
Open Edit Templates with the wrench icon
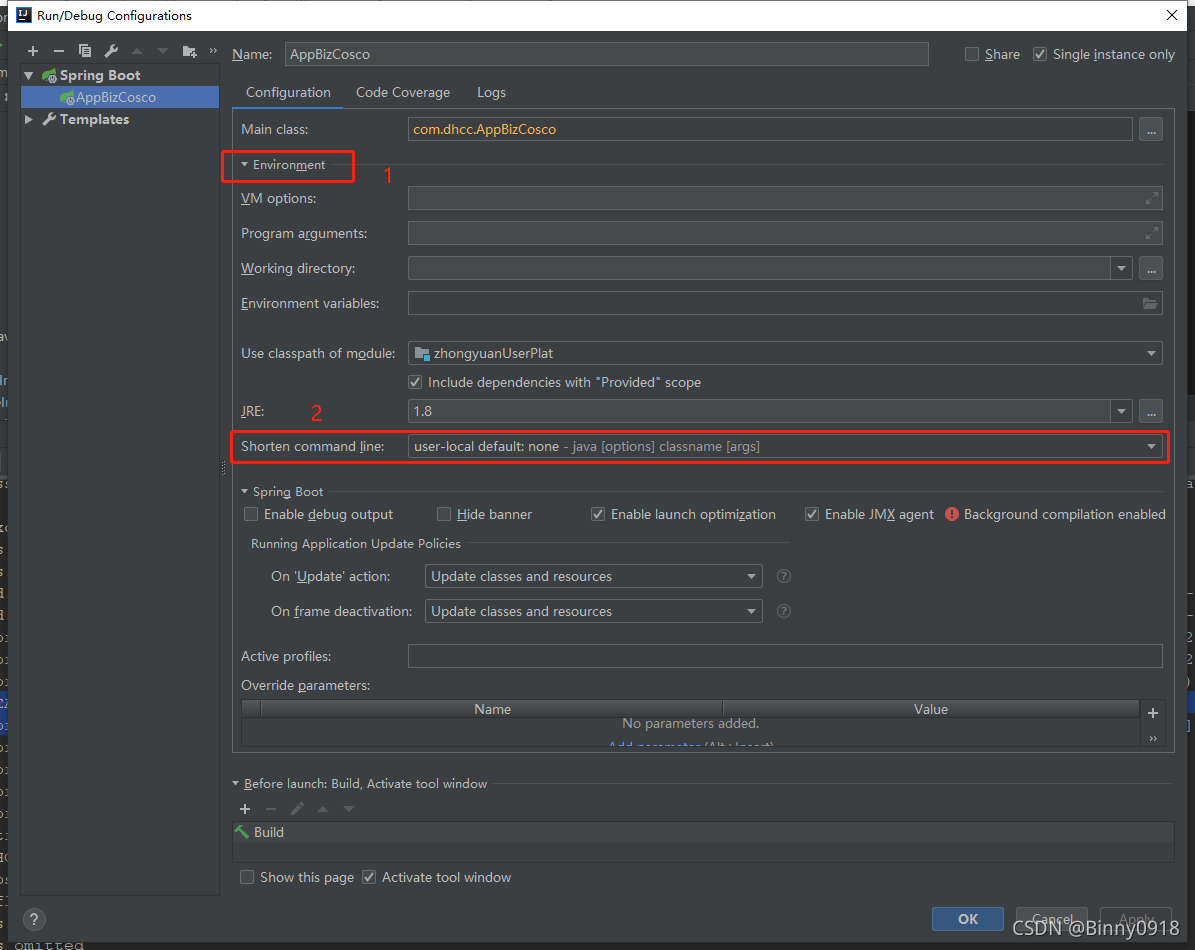pos(110,50)
